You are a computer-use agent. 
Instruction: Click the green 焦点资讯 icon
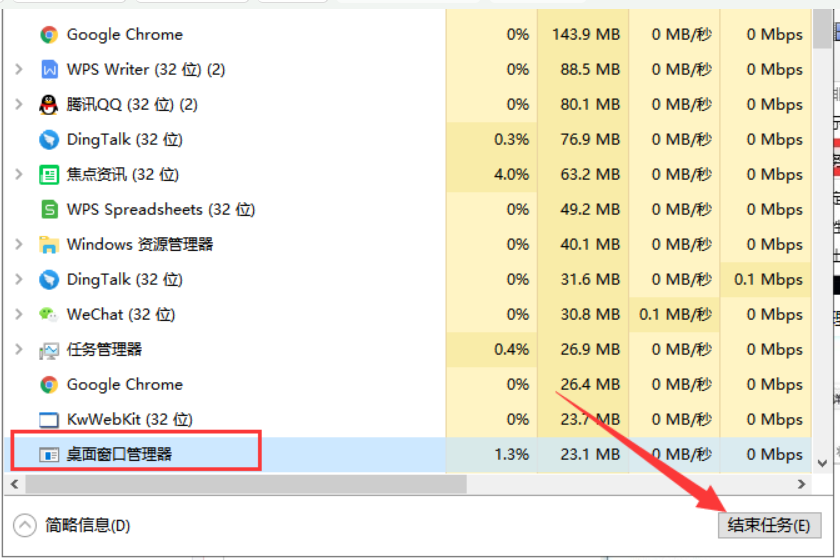pyautogui.click(x=49, y=175)
